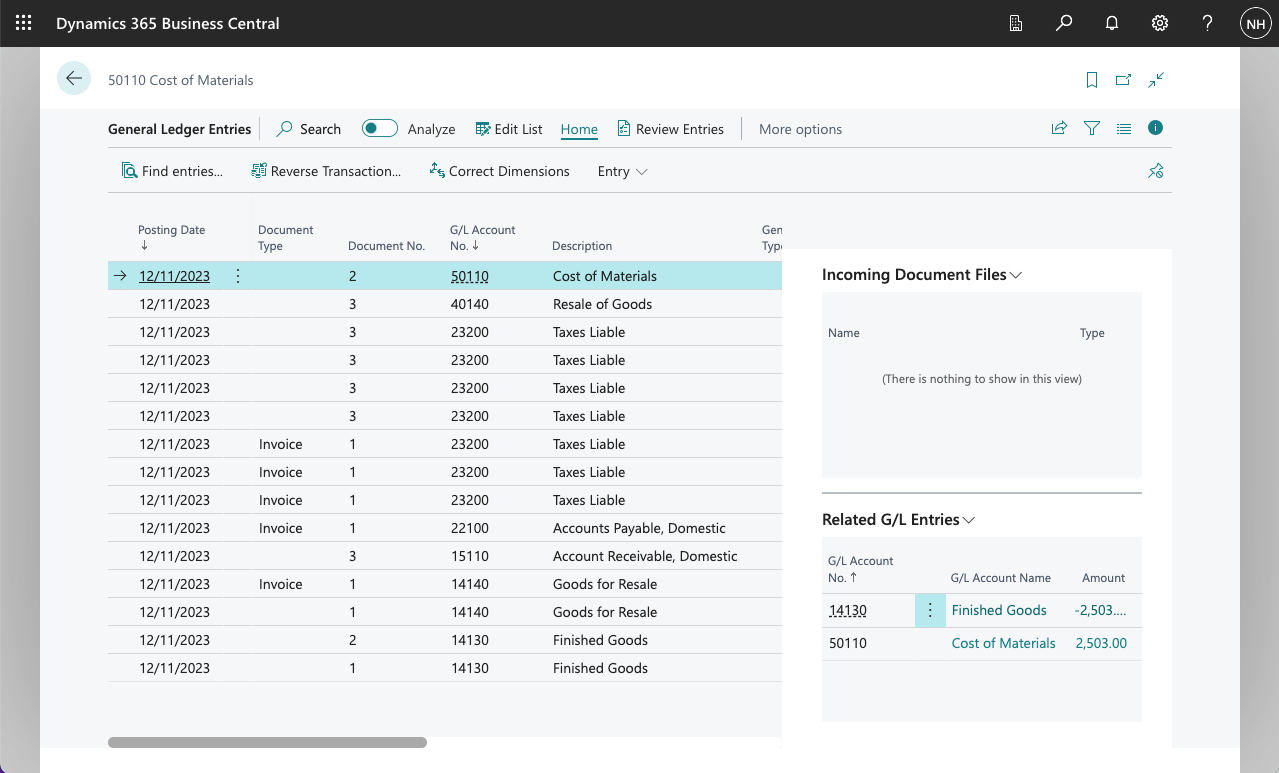Toggle the FactBox information icon
The height and width of the screenshot is (773, 1279).
1155,128
